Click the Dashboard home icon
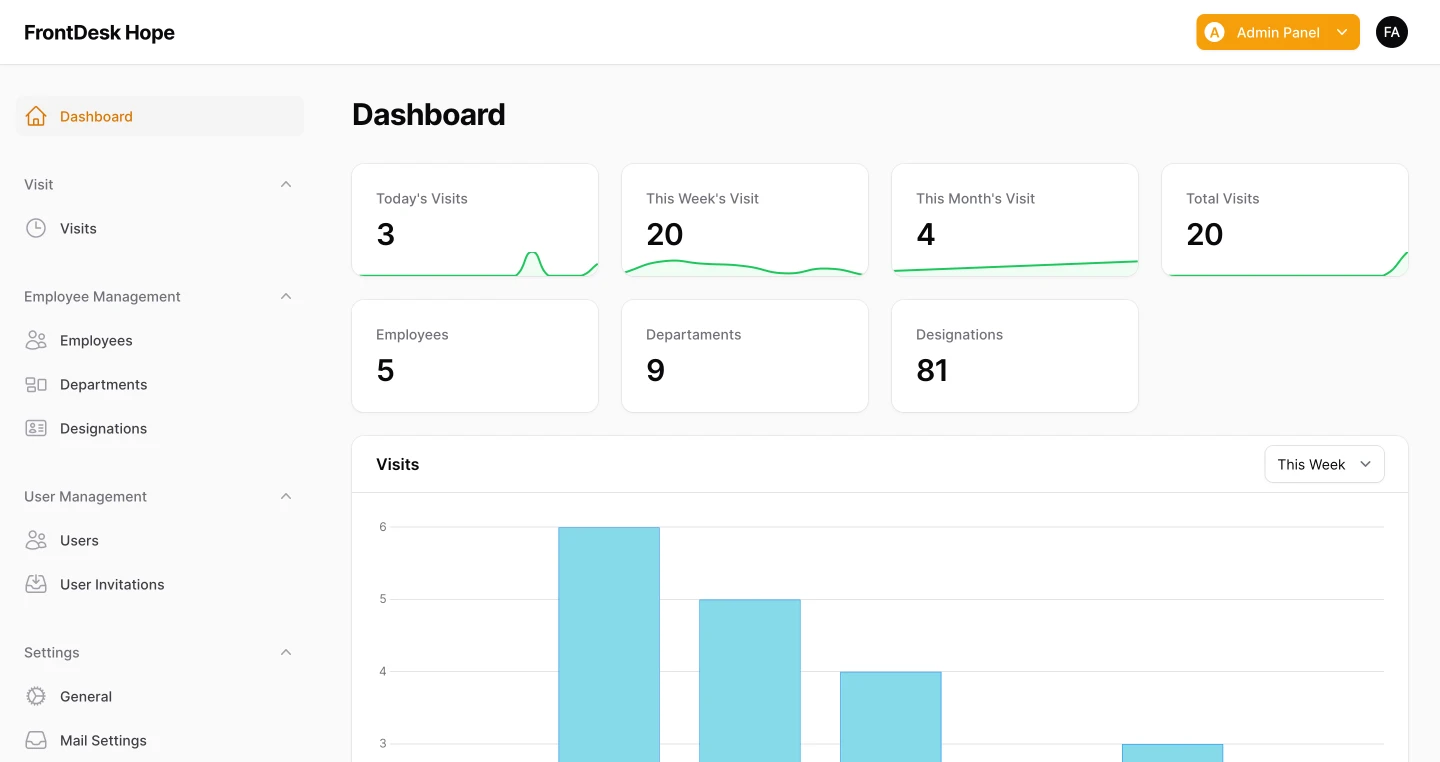The image size is (1440, 762). pyautogui.click(x=36, y=116)
